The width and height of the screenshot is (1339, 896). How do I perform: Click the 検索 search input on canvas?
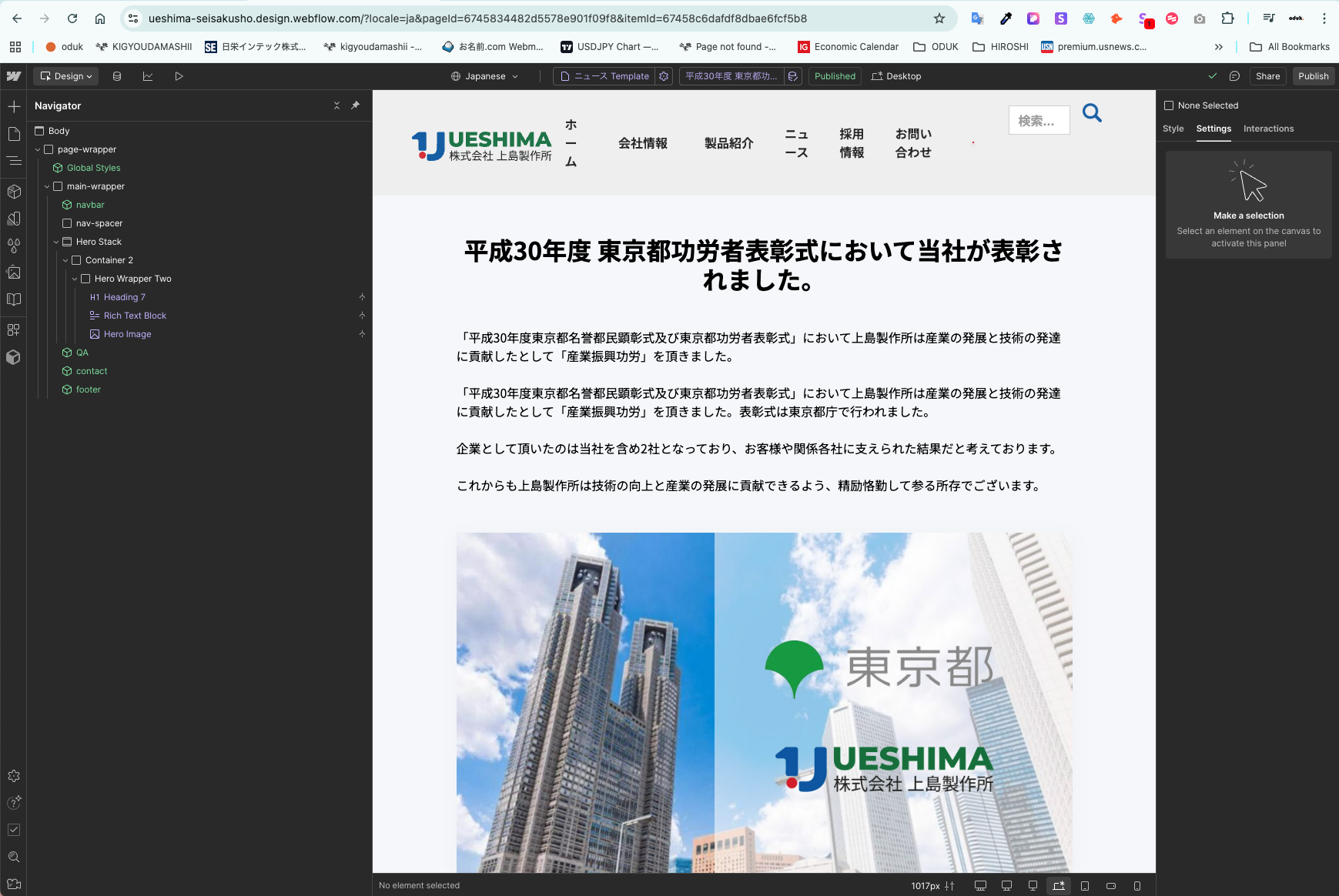[x=1039, y=120]
